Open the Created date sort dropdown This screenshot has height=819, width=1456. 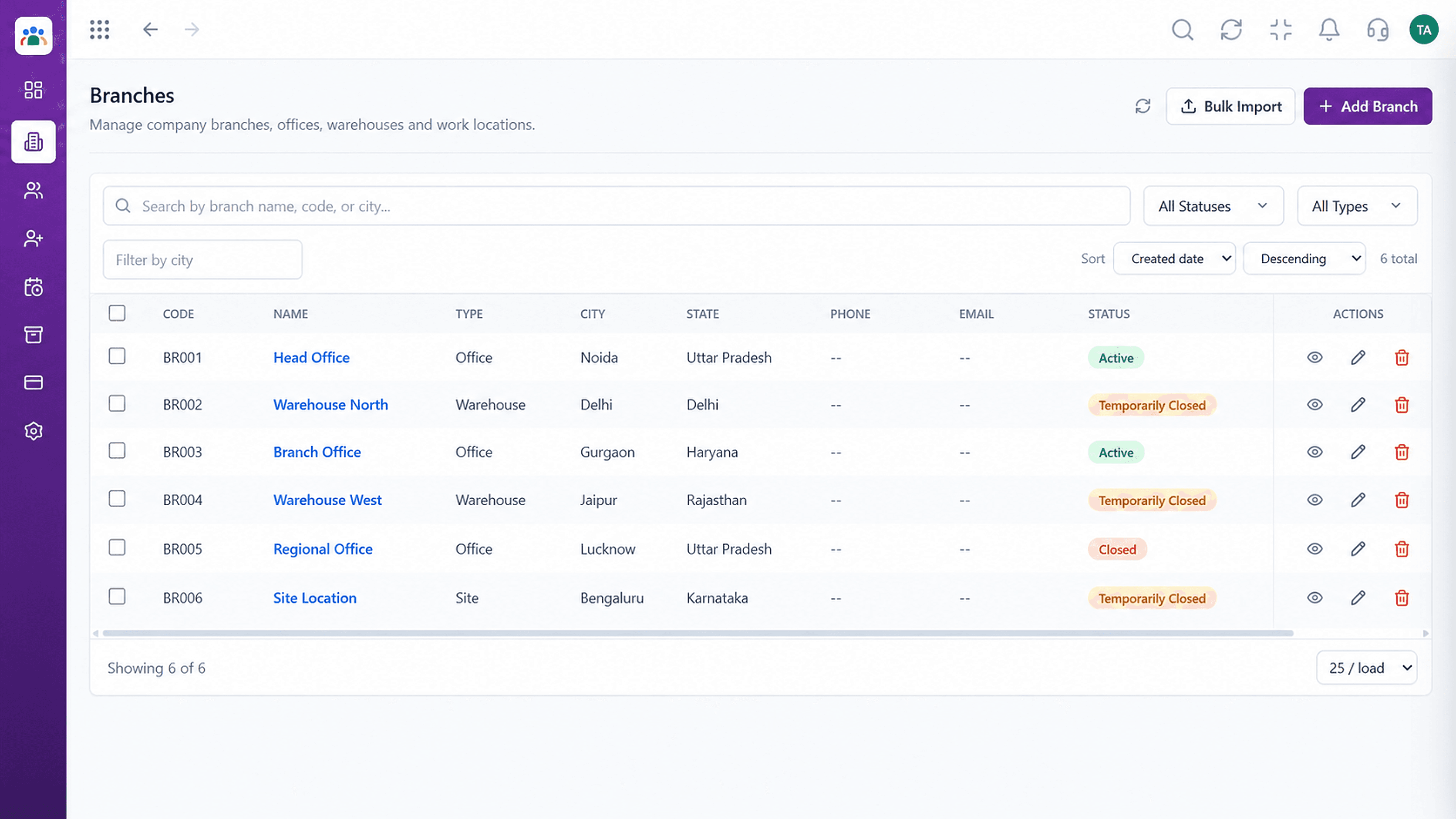click(1174, 258)
